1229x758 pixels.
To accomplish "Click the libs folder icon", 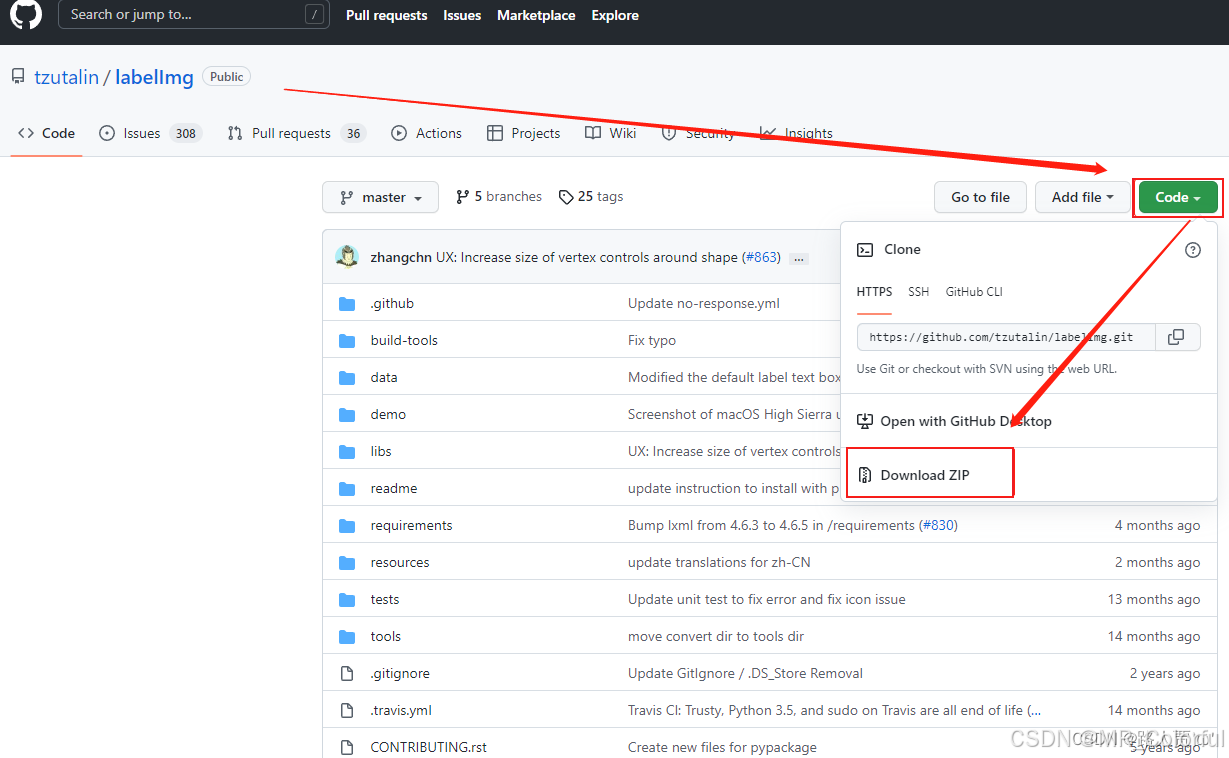I will pyautogui.click(x=347, y=451).
